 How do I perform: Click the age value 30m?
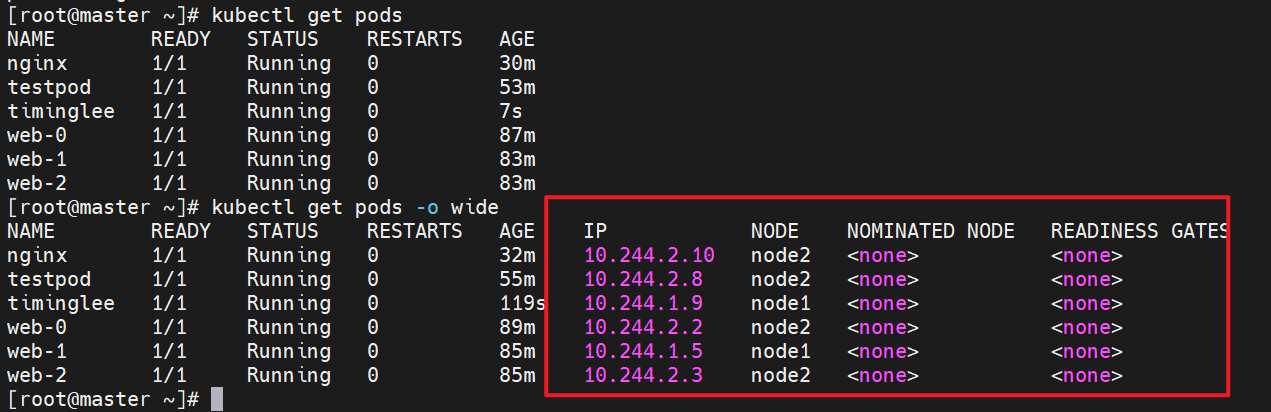tap(518, 64)
